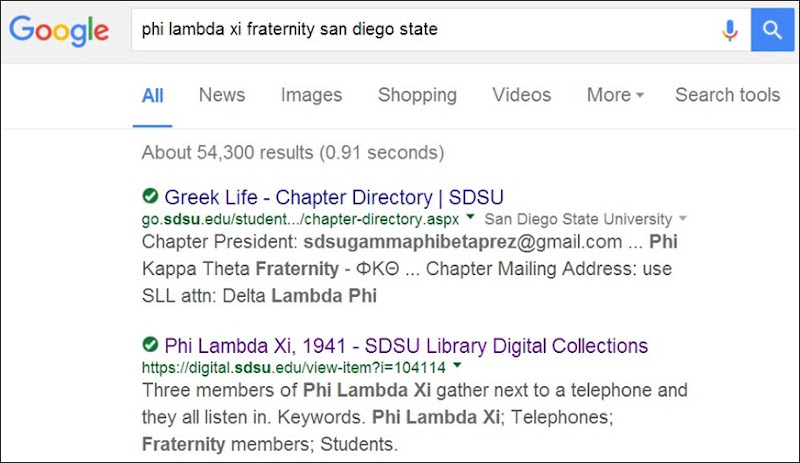The height and width of the screenshot is (463, 800).
Task: Click the go.sdsu.edu green URL text
Action: click(300, 219)
